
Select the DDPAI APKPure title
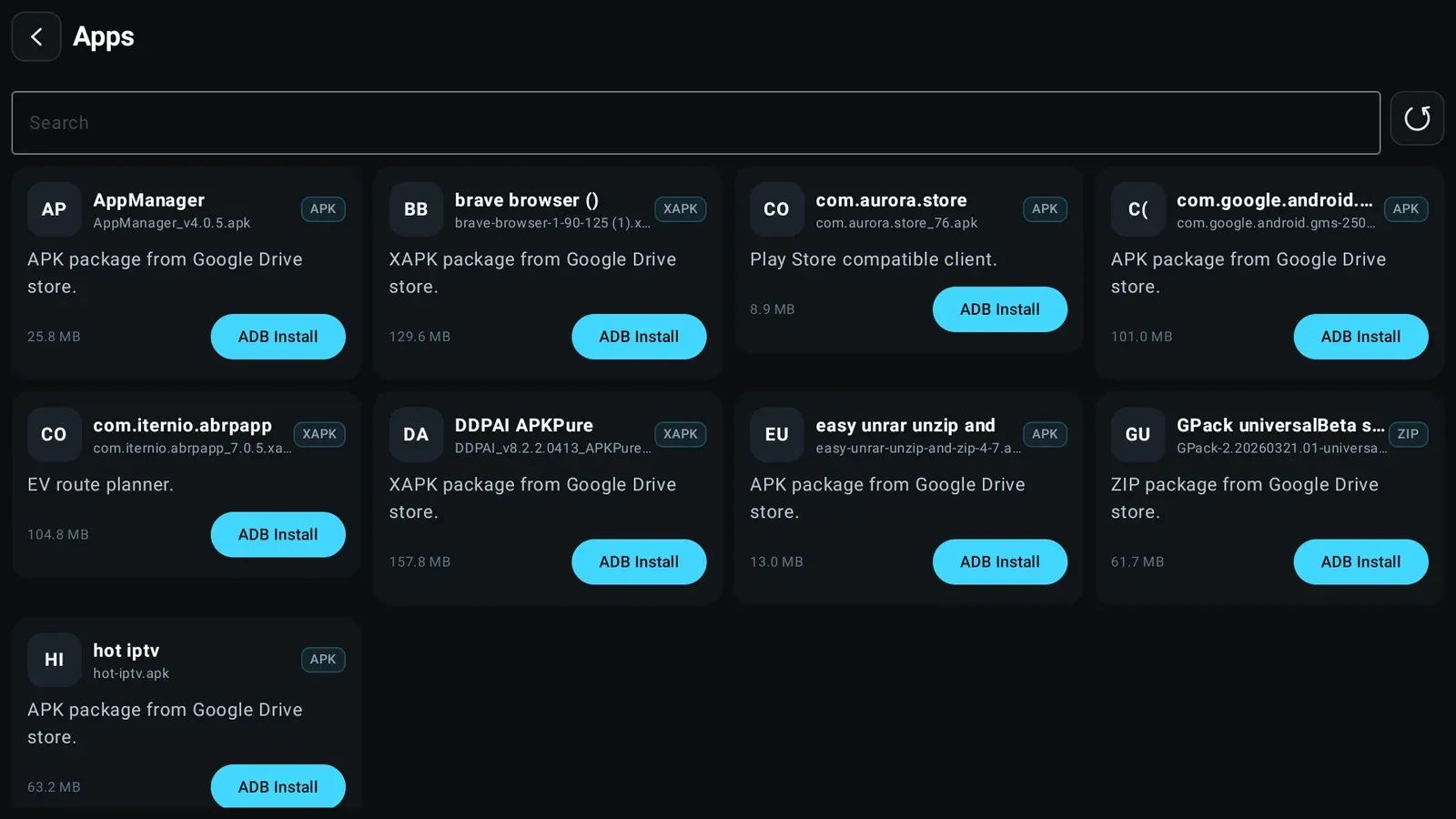[x=523, y=426]
